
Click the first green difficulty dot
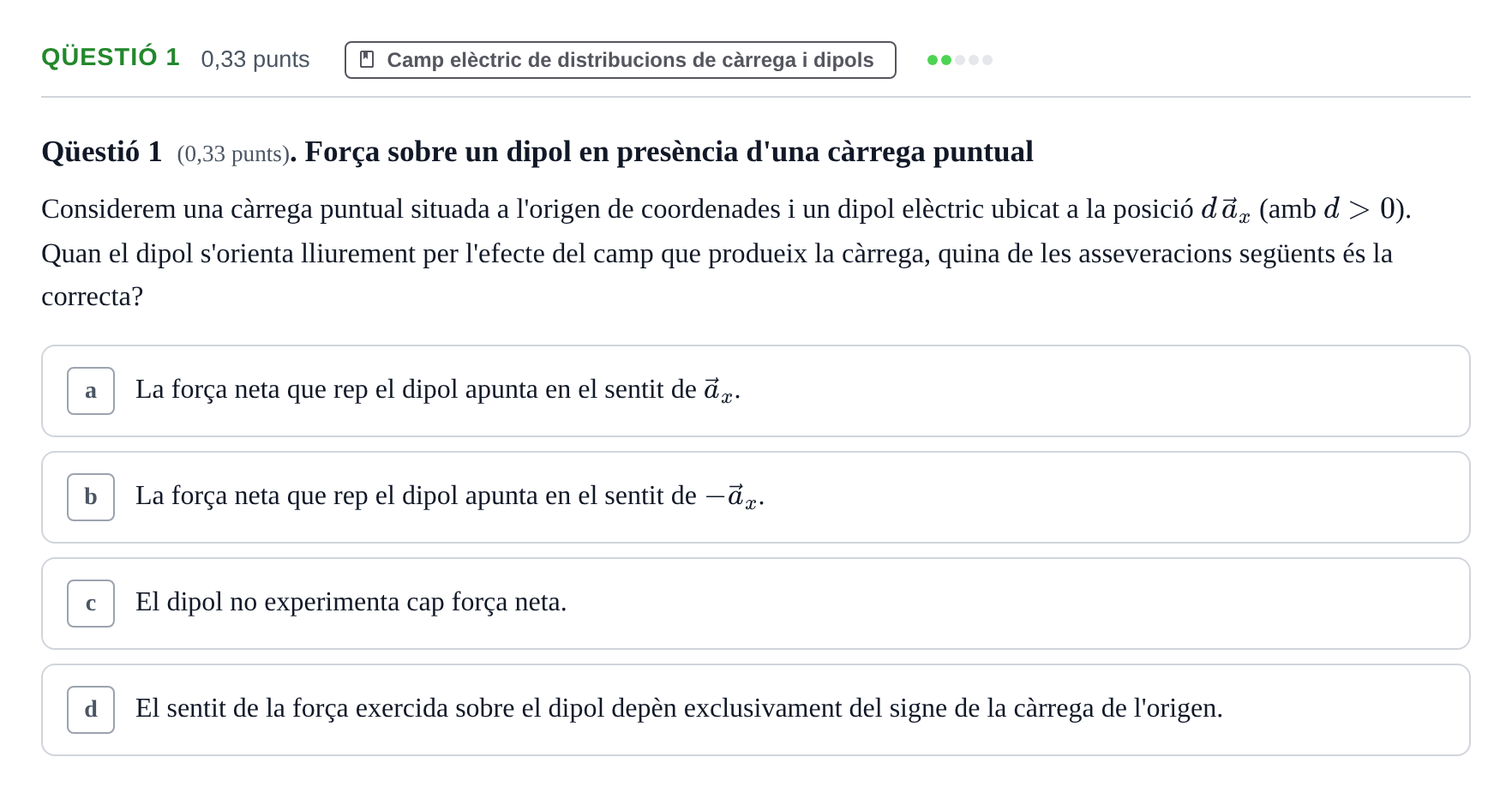(933, 60)
